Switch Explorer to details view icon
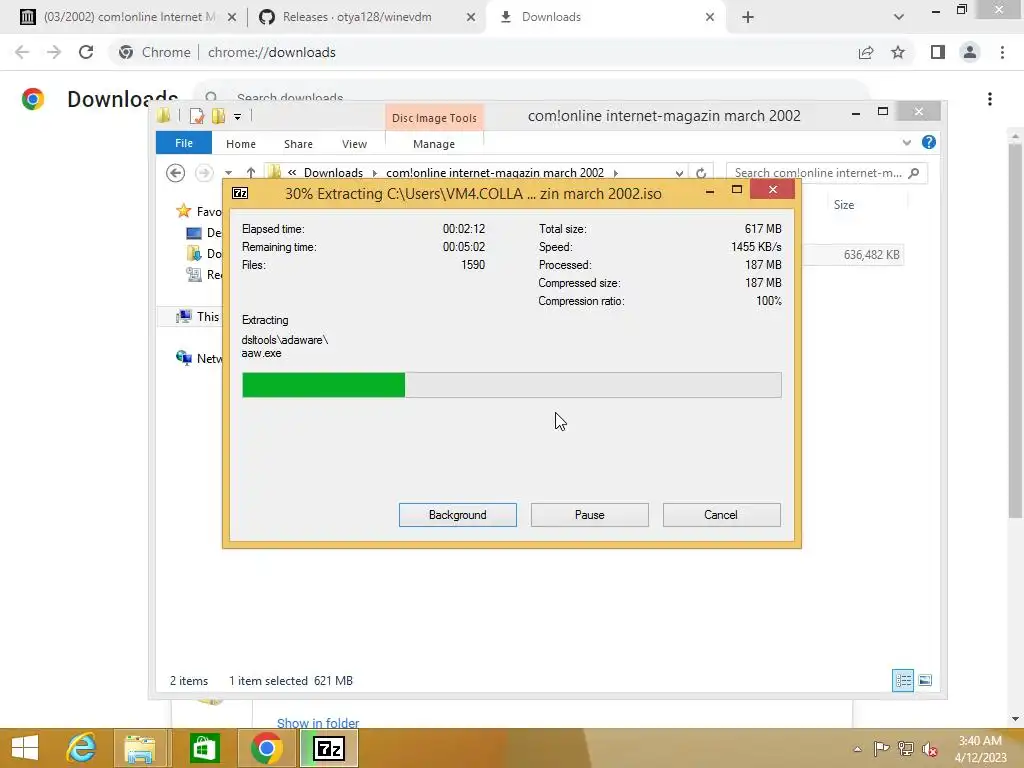Screen dimensions: 1024x768 903,680
